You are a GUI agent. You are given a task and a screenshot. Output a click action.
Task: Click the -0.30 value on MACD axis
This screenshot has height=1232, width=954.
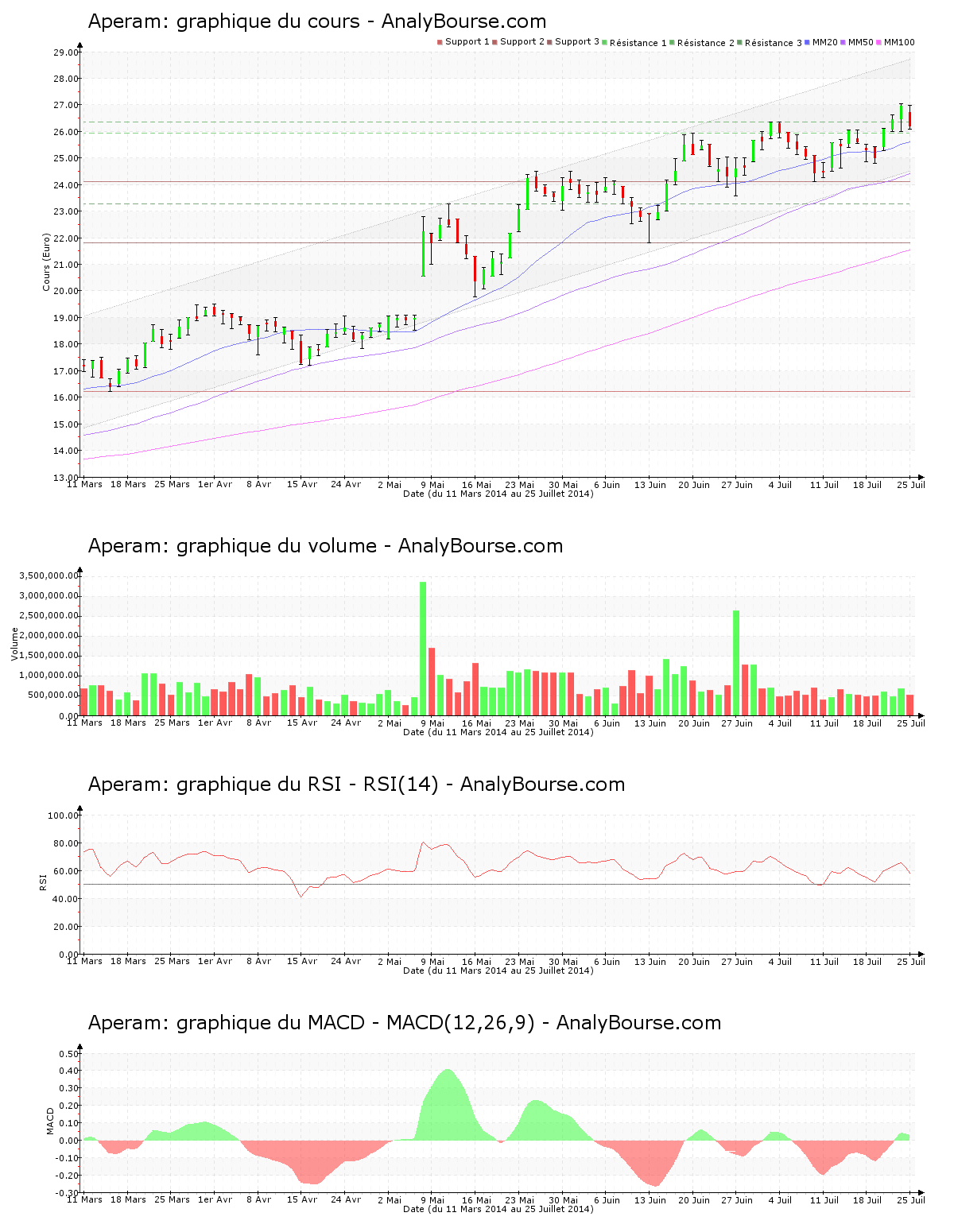tap(68, 1193)
